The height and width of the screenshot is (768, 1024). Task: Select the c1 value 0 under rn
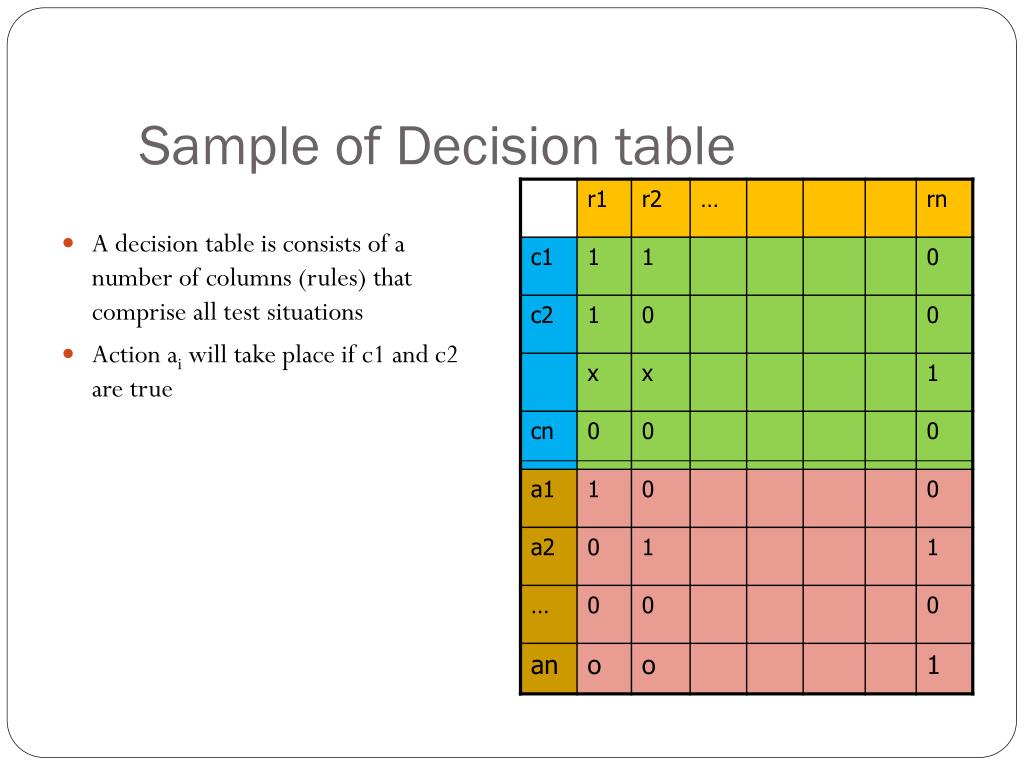tap(944, 266)
